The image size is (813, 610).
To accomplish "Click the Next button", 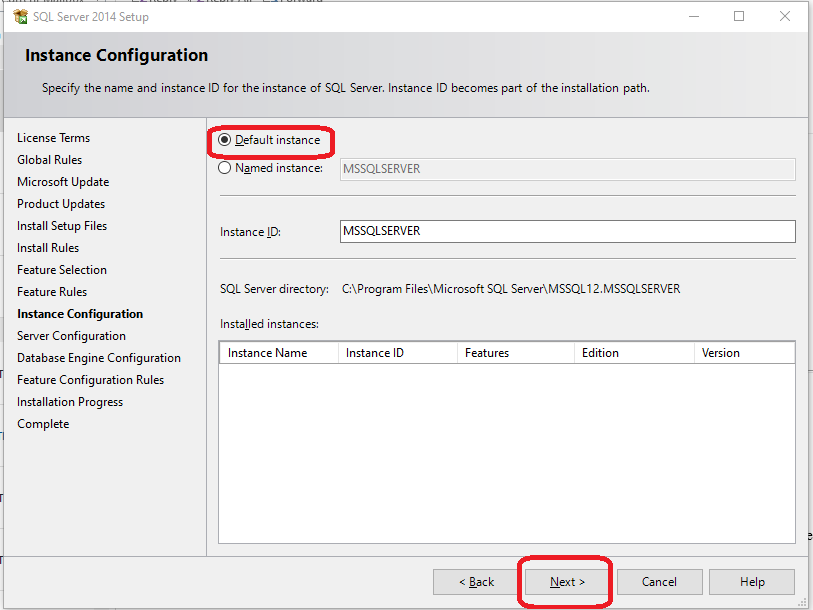I will tap(565, 581).
